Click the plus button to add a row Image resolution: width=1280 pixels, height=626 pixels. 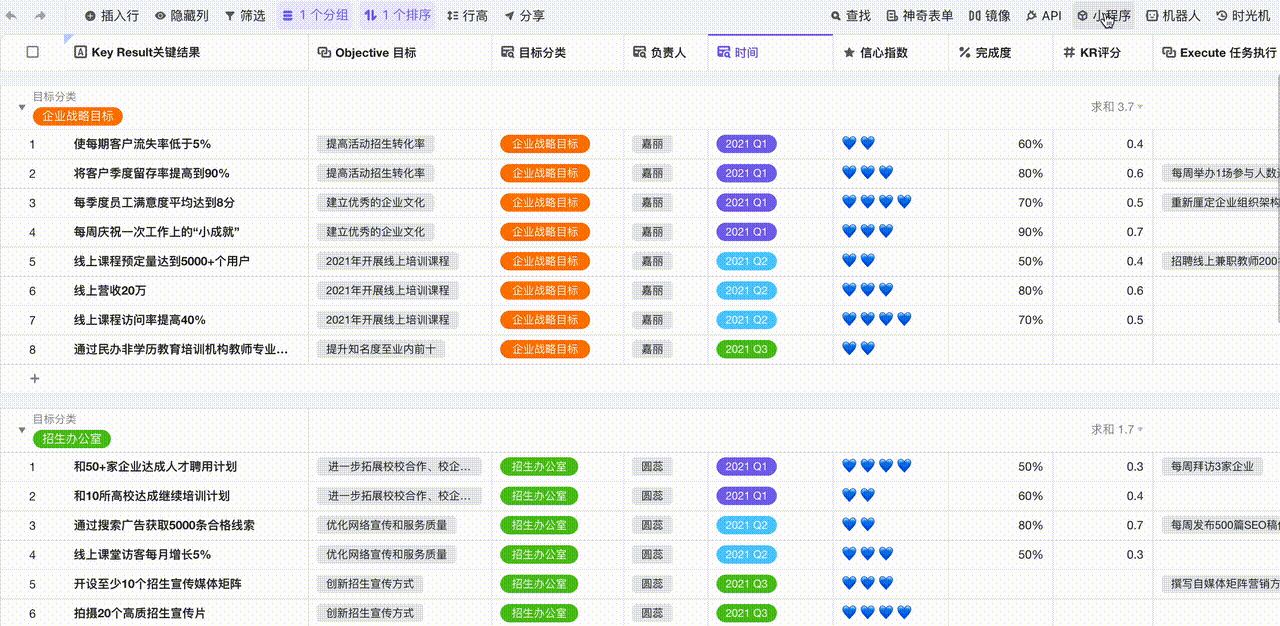35,379
